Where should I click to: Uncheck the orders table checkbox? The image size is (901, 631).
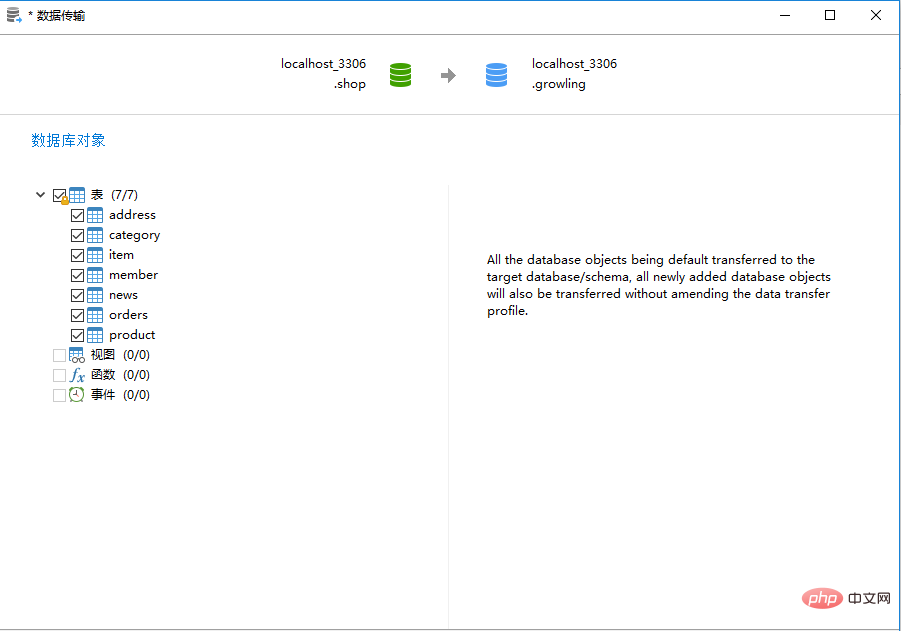78,316
